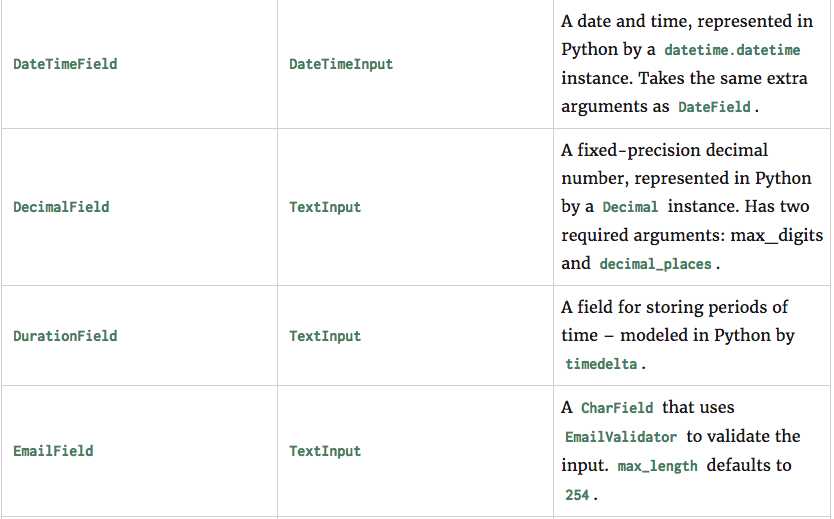Viewport: 834px width, 519px height.
Task: Follow the DateField link in description
Action: click(714, 107)
